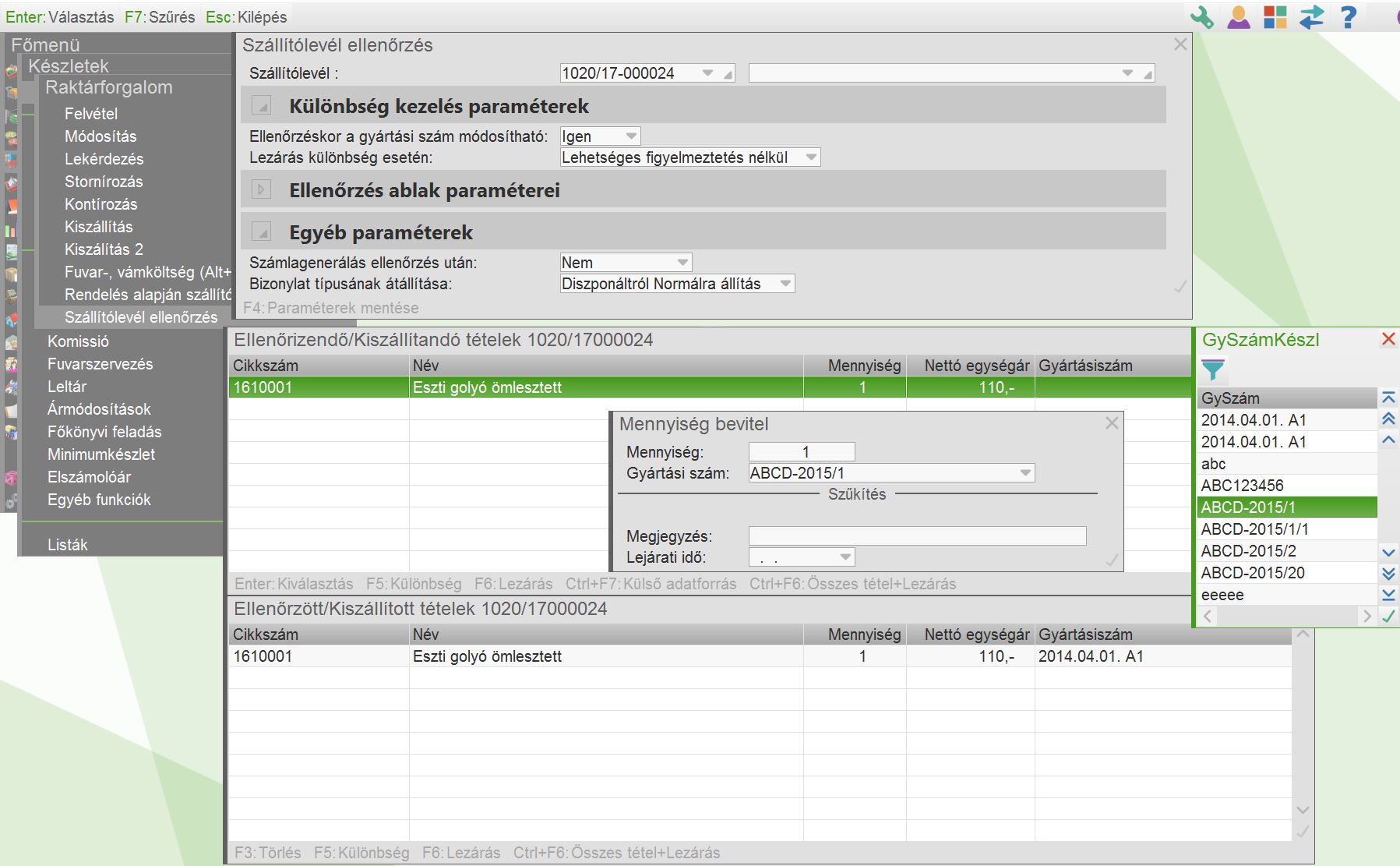Click the GySzám column header
This screenshot has height=866, width=1400.
point(1287,398)
